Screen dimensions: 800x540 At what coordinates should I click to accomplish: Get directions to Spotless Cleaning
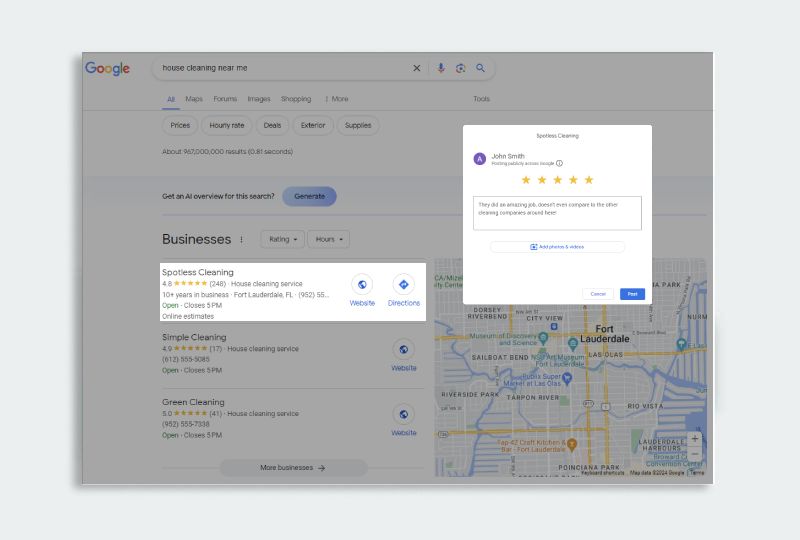coord(404,284)
